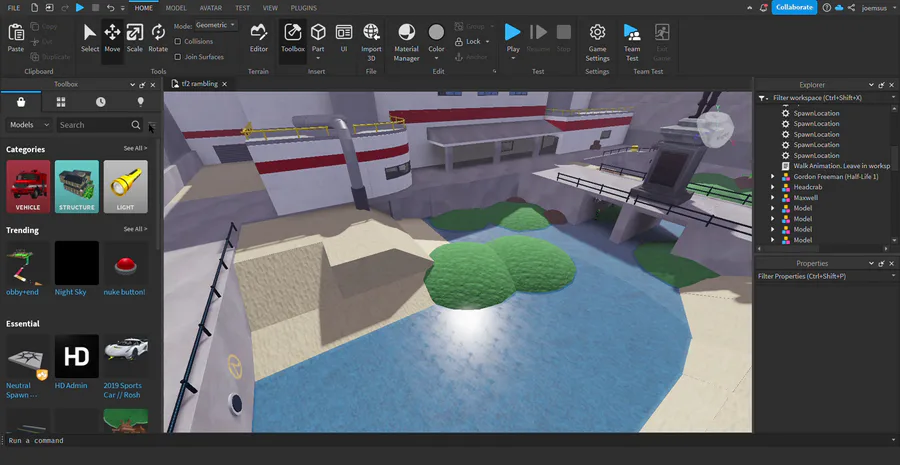Start a Team Test session
Screen dimensions: 900x465
(632, 40)
